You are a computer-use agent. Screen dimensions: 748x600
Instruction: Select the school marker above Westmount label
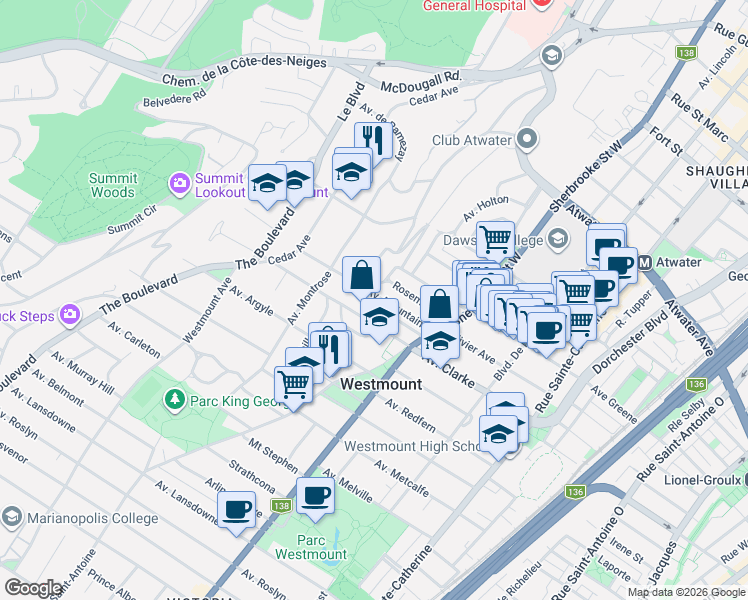coord(379,318)
